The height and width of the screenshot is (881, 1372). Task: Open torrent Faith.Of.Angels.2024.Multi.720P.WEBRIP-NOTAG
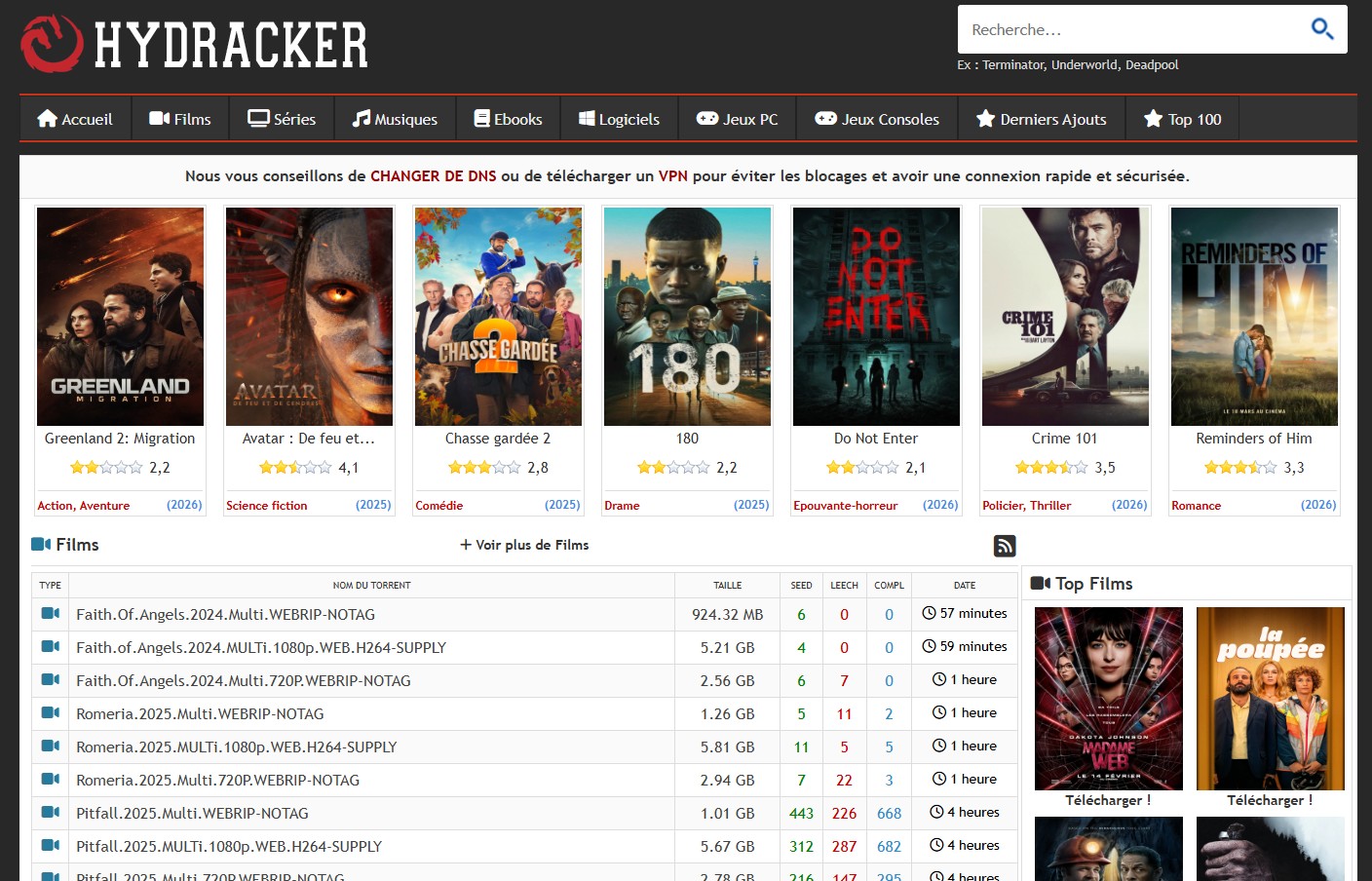pyautogui.click(x=244, y=681)
